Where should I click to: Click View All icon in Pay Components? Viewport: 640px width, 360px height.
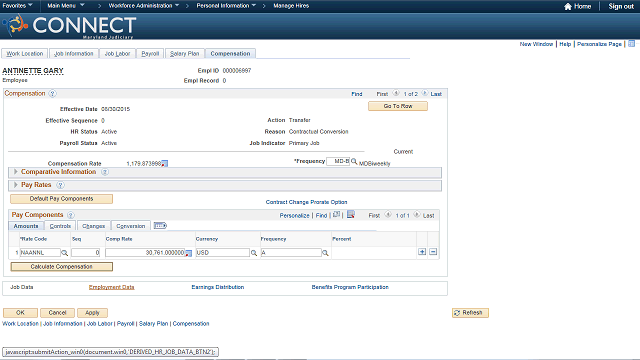click(x=336, y=214)
